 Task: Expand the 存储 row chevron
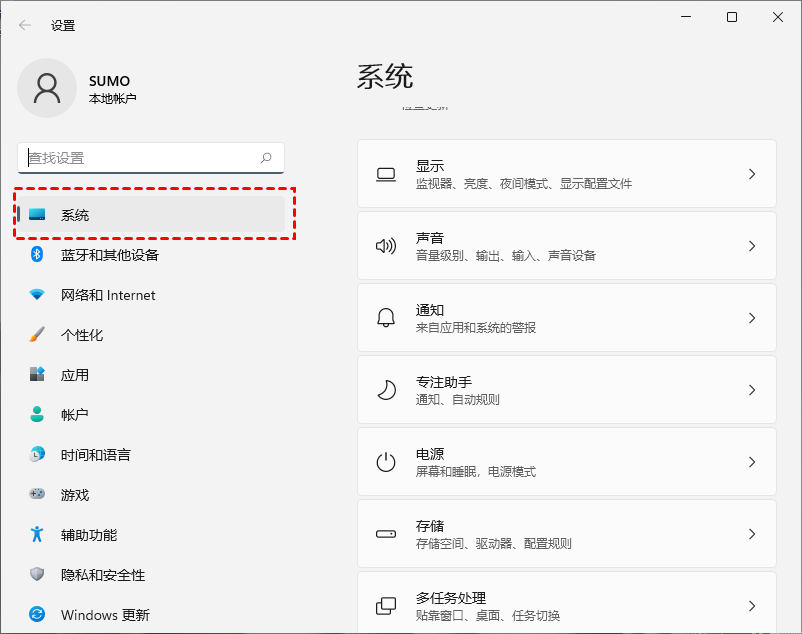coord(752,534)
